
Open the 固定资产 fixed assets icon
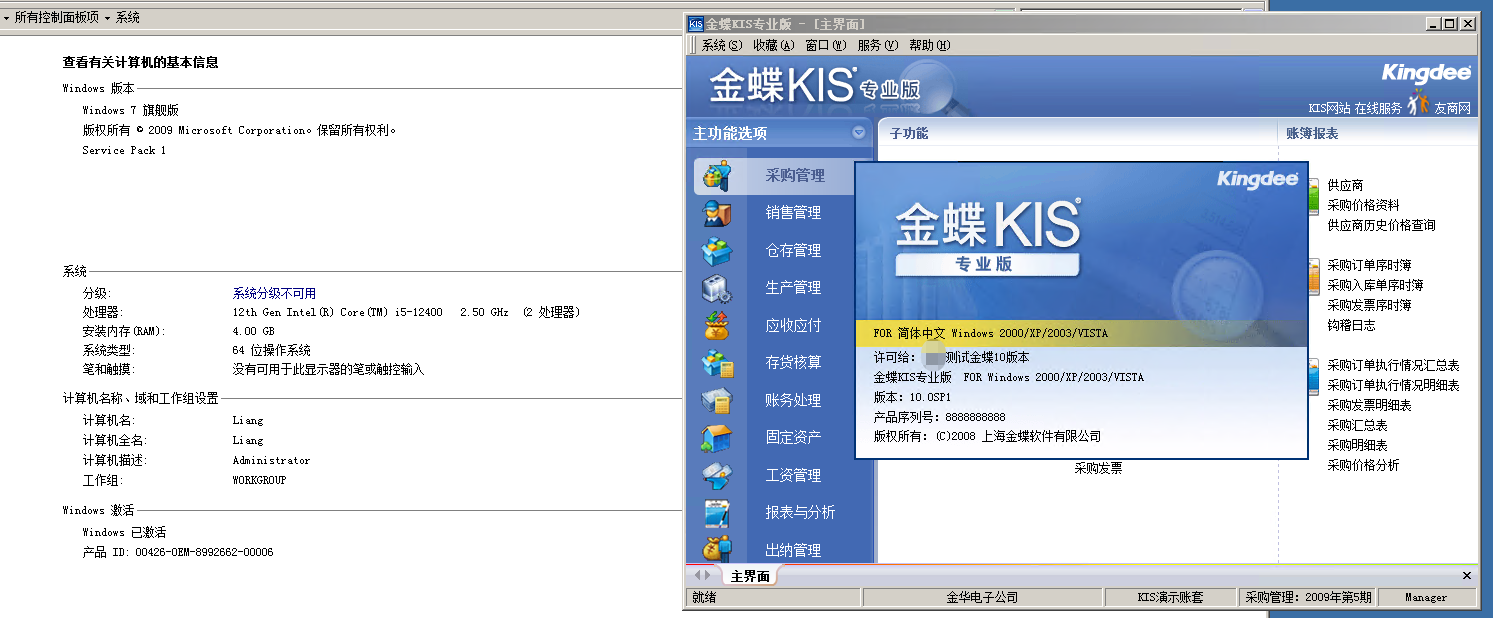(717, 438)
